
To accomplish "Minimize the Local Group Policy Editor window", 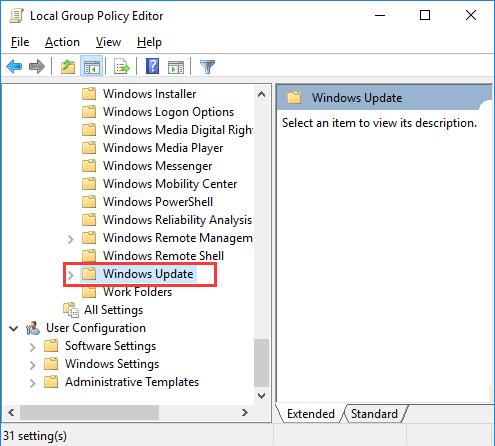I will (380, 15).
